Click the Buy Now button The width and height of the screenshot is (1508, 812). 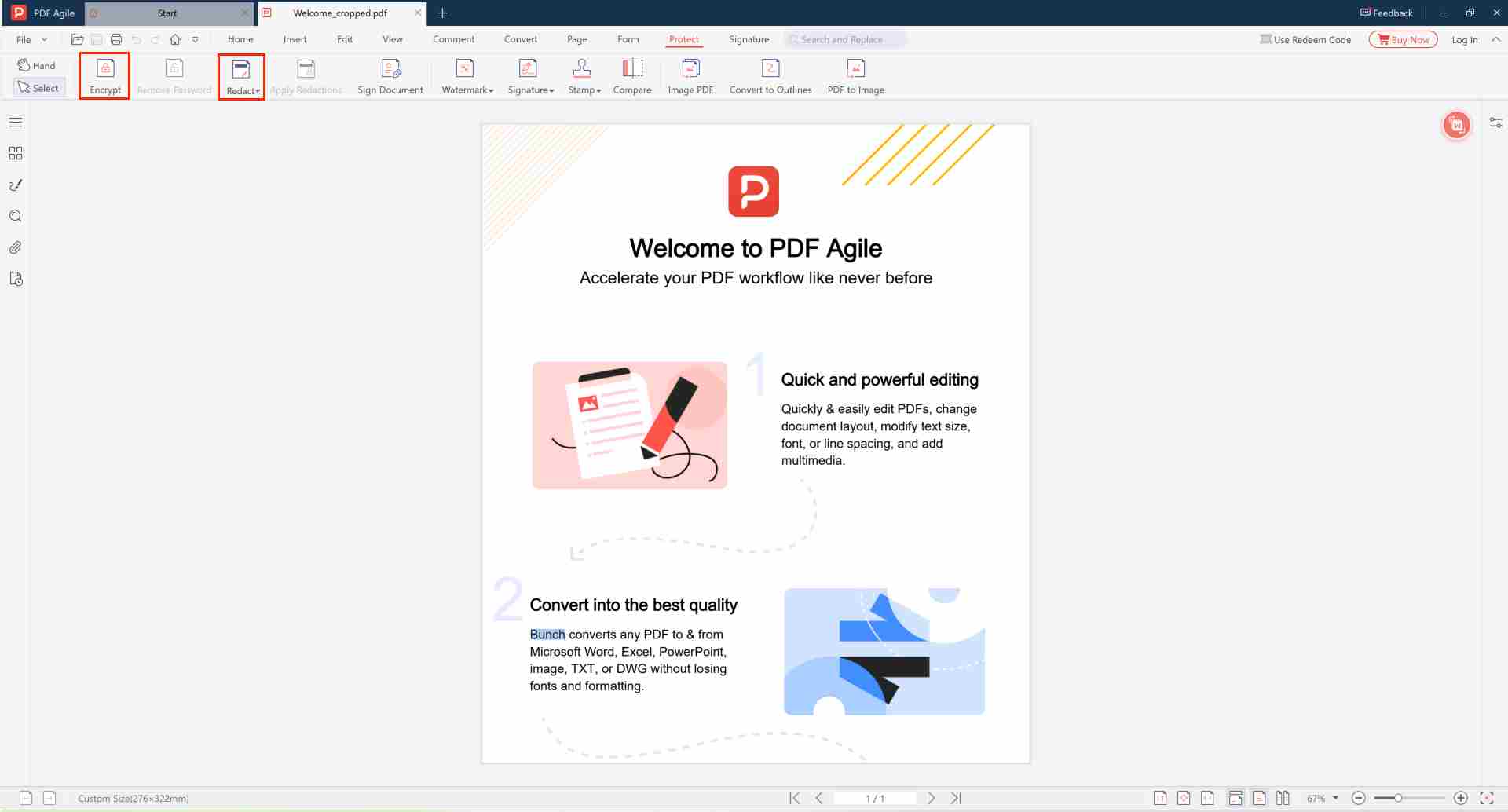(x=1403, y=39)
